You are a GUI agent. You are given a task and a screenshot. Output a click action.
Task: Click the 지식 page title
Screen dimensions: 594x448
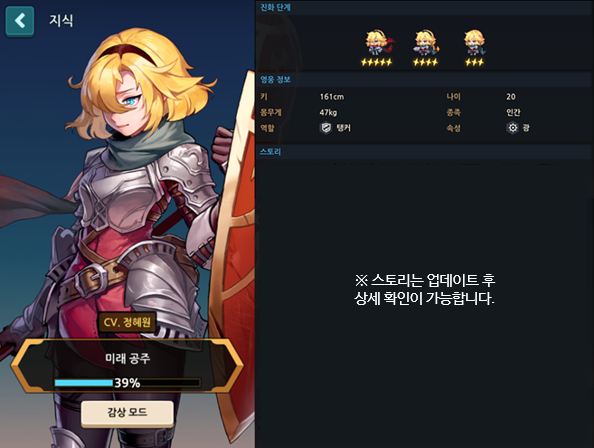(x=61, y=20)
